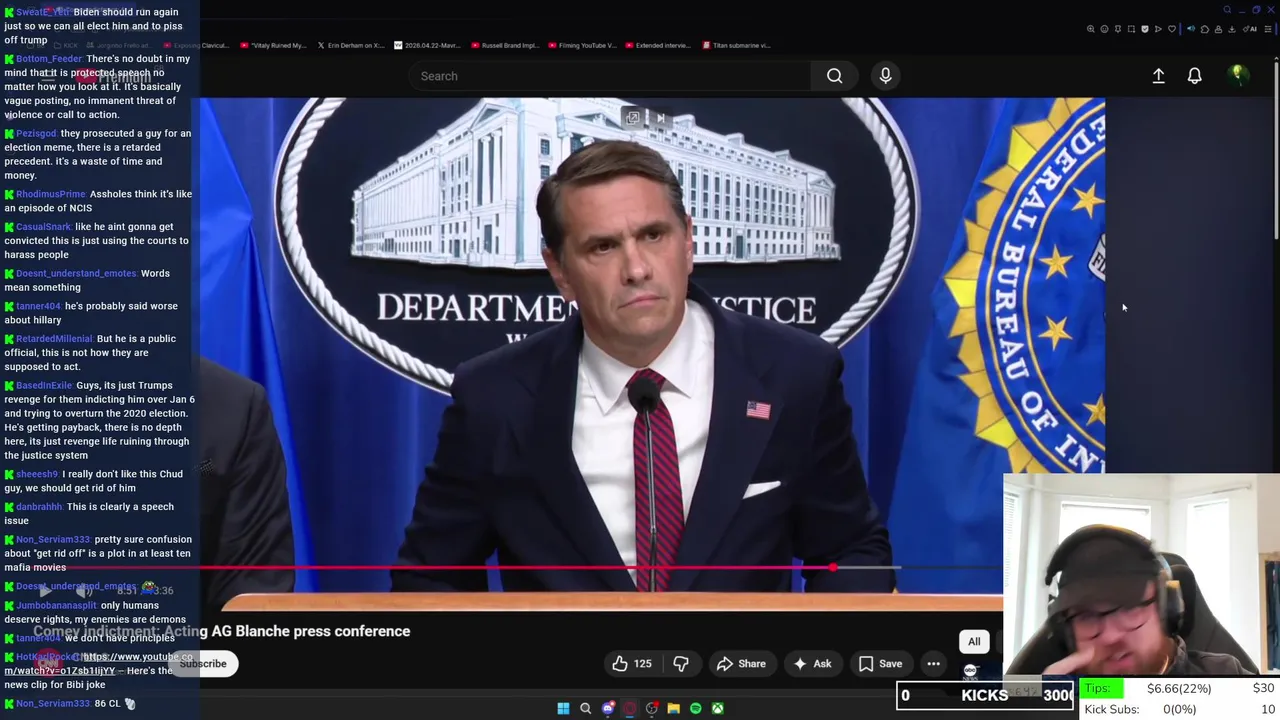Switch to 'Erin Derham on X' tab

(350, 45)
